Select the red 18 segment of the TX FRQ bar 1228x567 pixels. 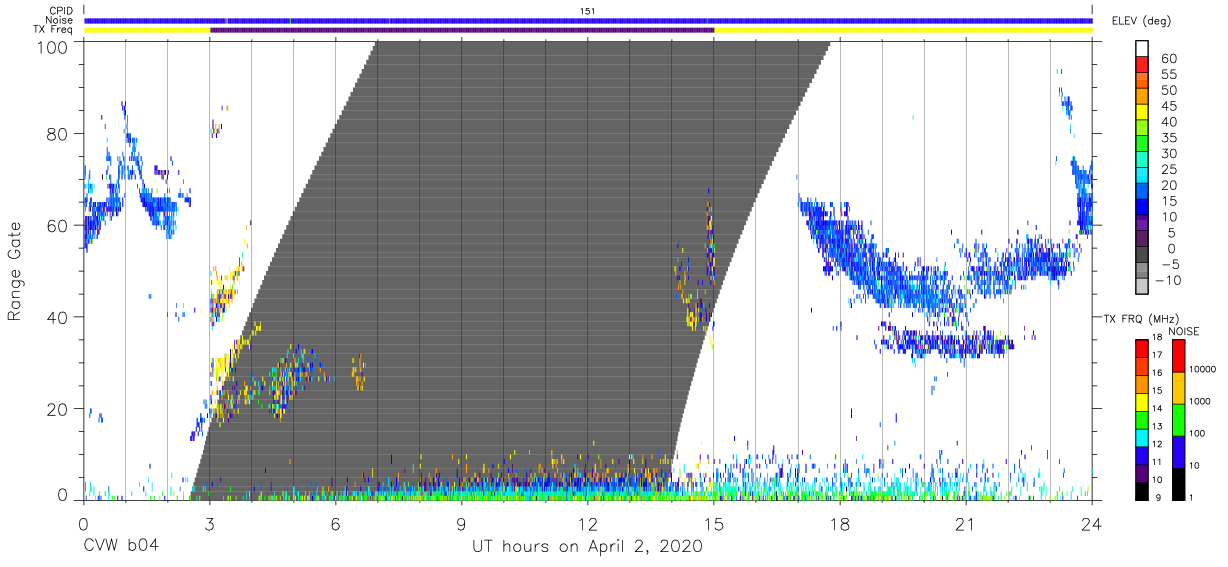(x=1141, y=346)
